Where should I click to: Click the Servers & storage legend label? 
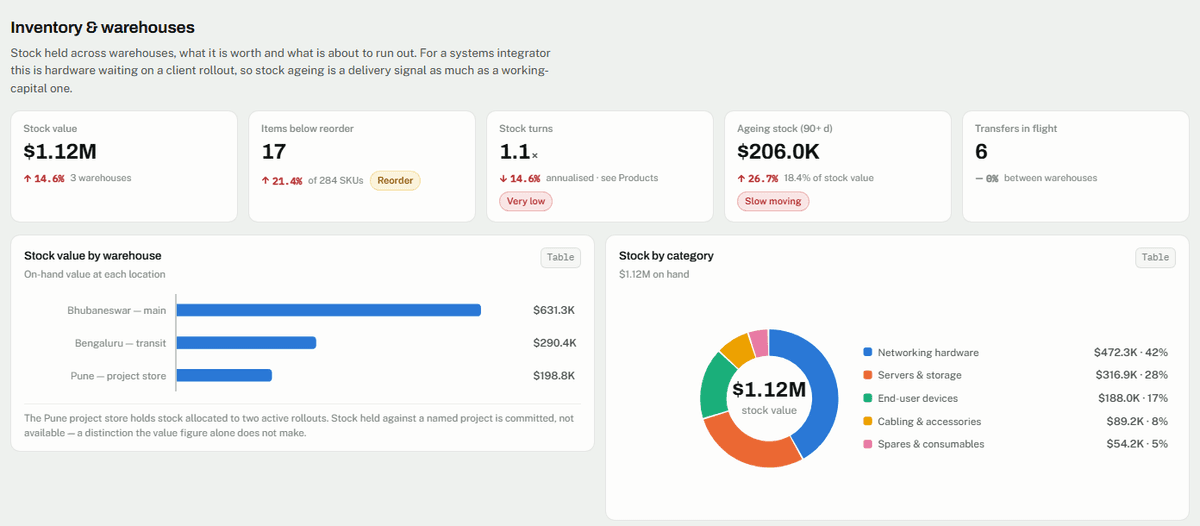click(920, 375)
